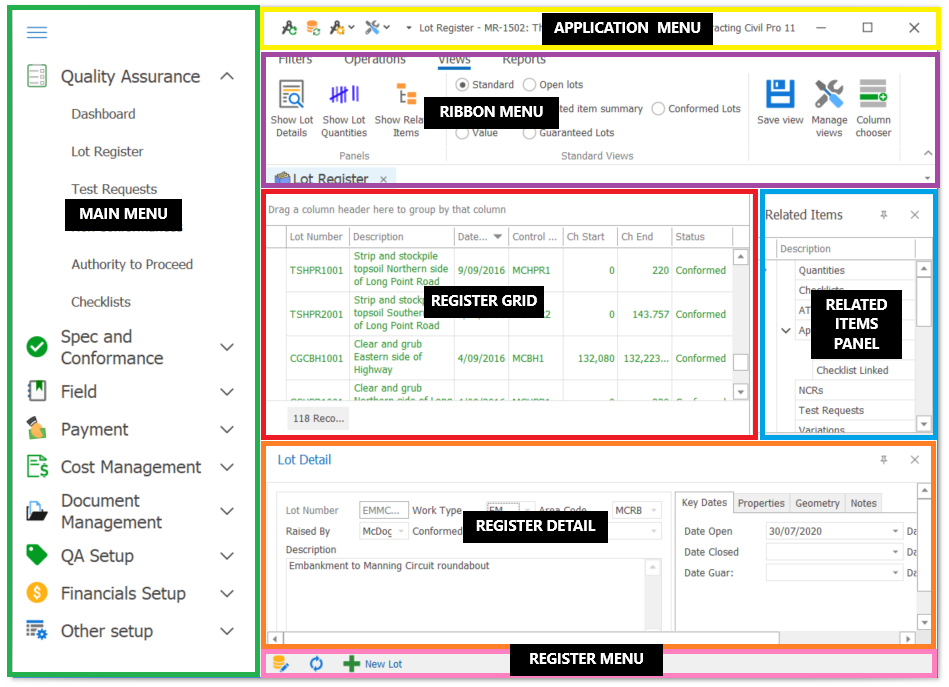949x687 pixels.
Task: Select the Conformed Lots radio button
Action: pyautogui.click(x=658, y=108)
